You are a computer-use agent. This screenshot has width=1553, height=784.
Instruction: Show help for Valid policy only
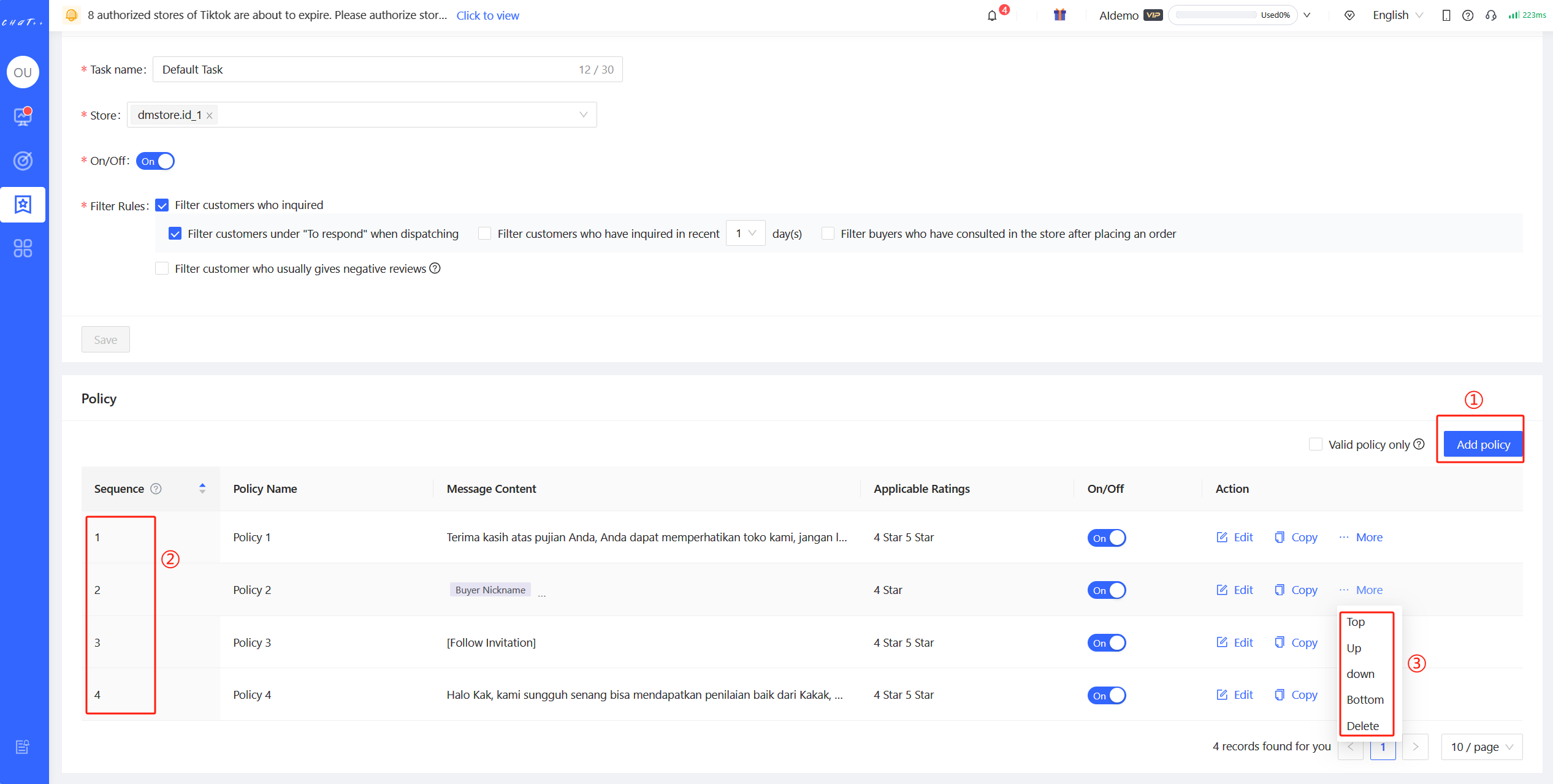coord(1419,444)
